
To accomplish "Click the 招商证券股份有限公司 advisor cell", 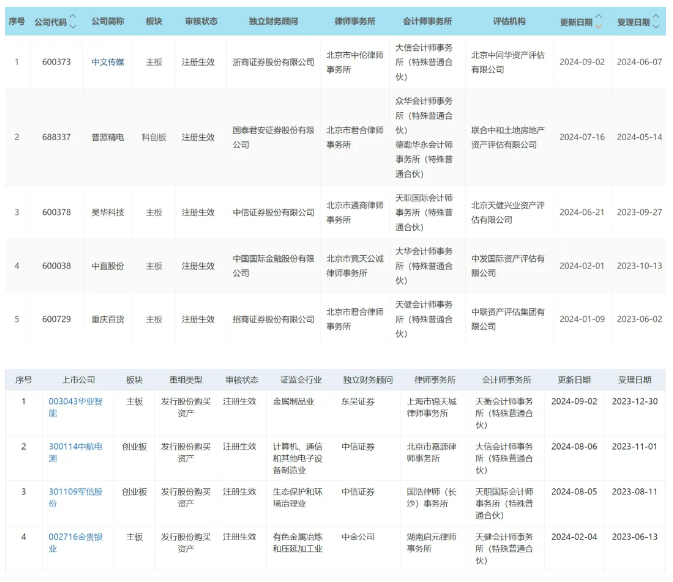I will point(273,319).
